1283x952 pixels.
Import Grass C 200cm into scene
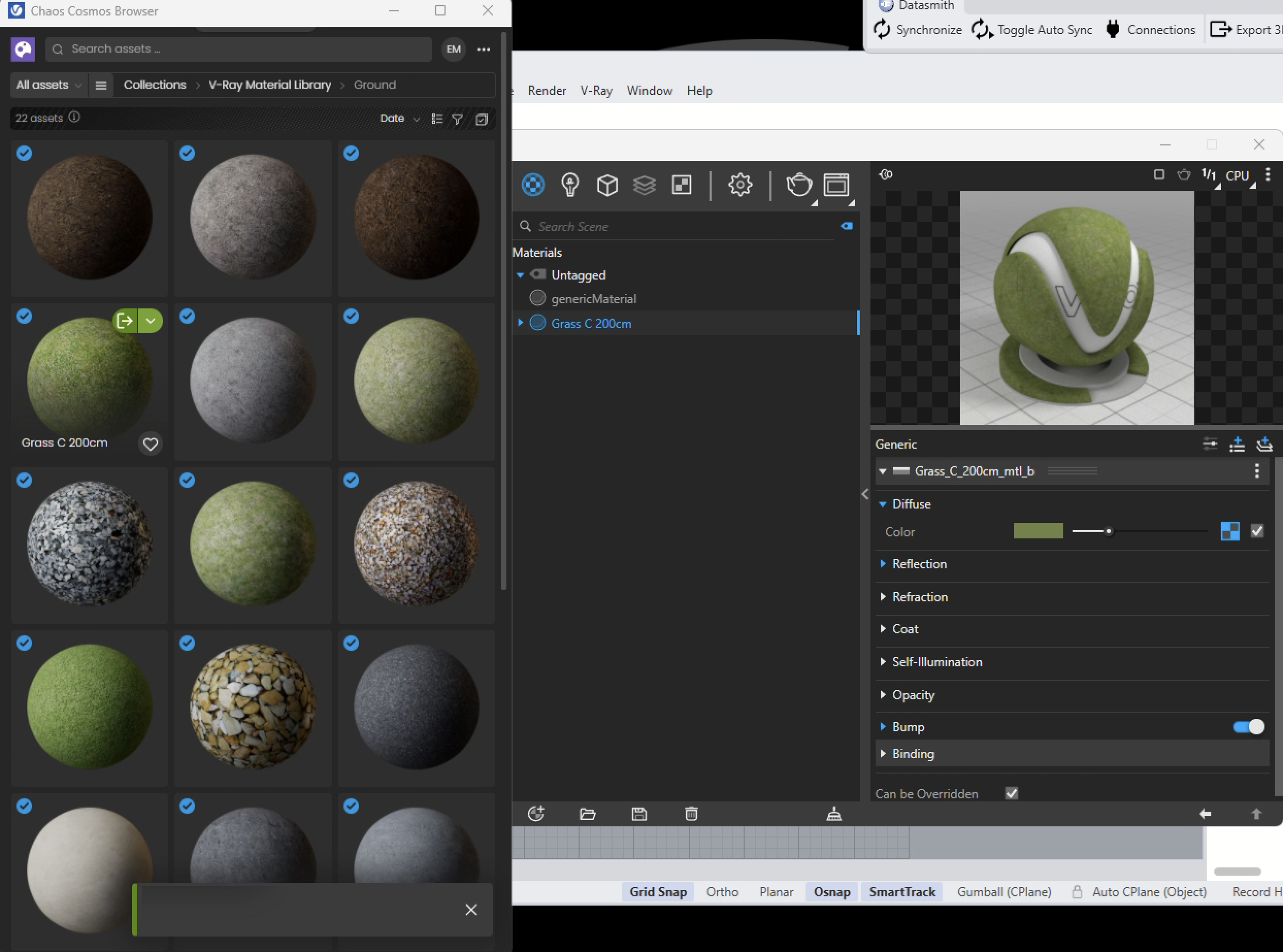coord(125,320)
